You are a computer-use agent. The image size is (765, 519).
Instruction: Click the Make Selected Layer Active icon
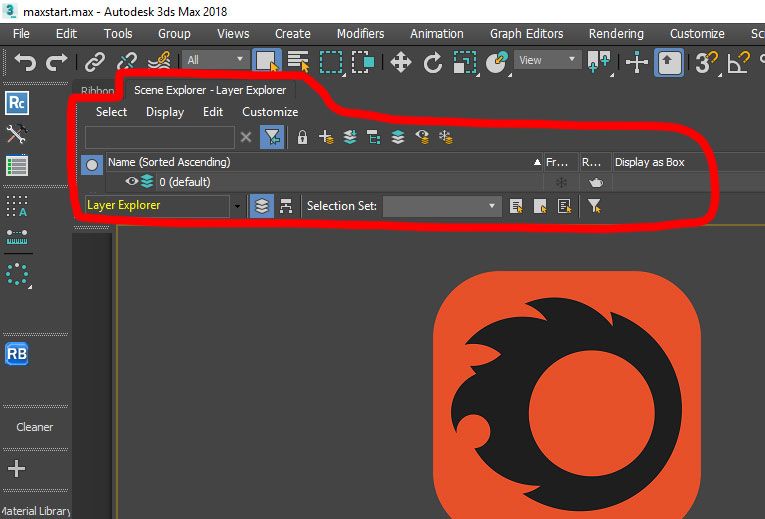(x=398, y=137)
